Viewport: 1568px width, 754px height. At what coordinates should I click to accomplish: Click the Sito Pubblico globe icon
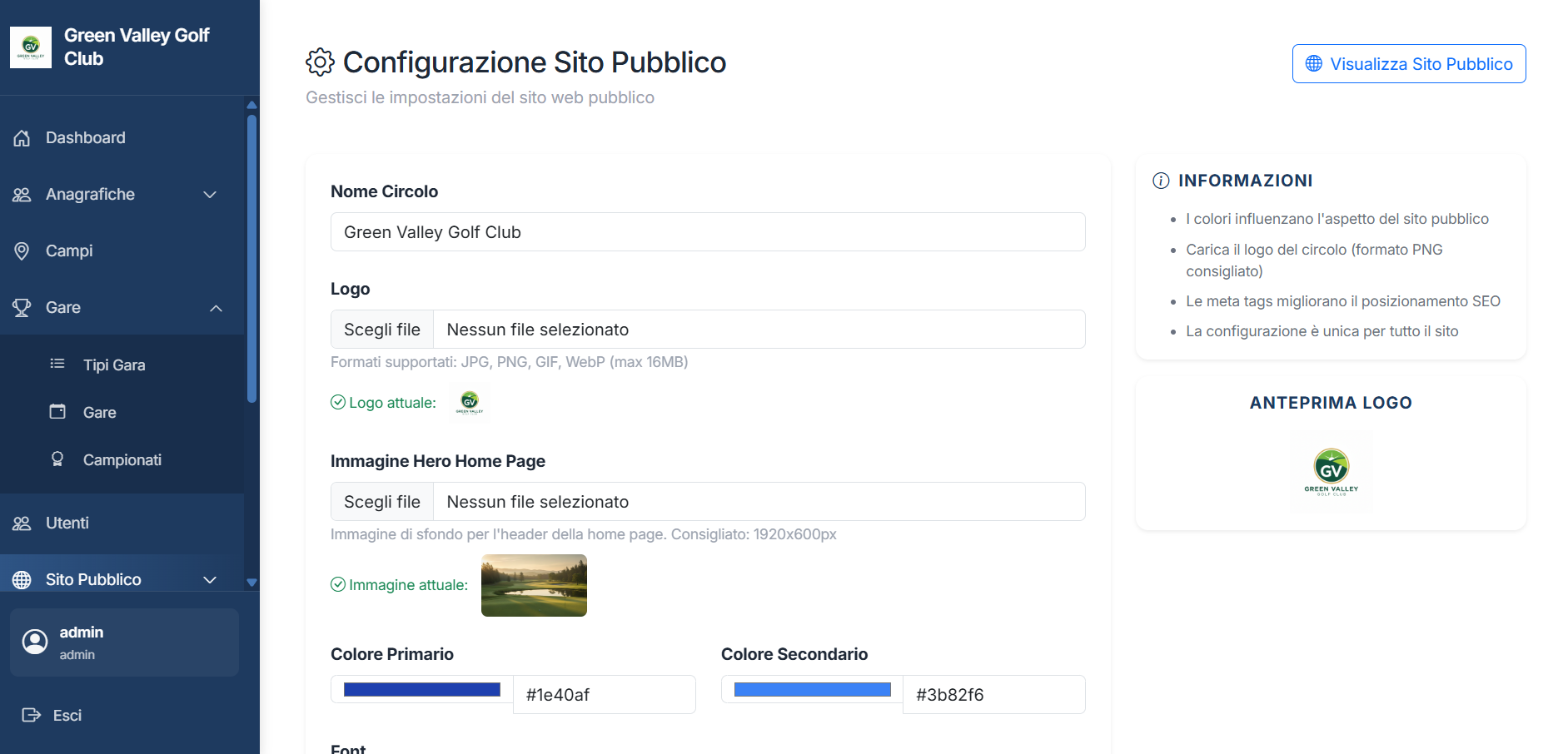(21, 579)
